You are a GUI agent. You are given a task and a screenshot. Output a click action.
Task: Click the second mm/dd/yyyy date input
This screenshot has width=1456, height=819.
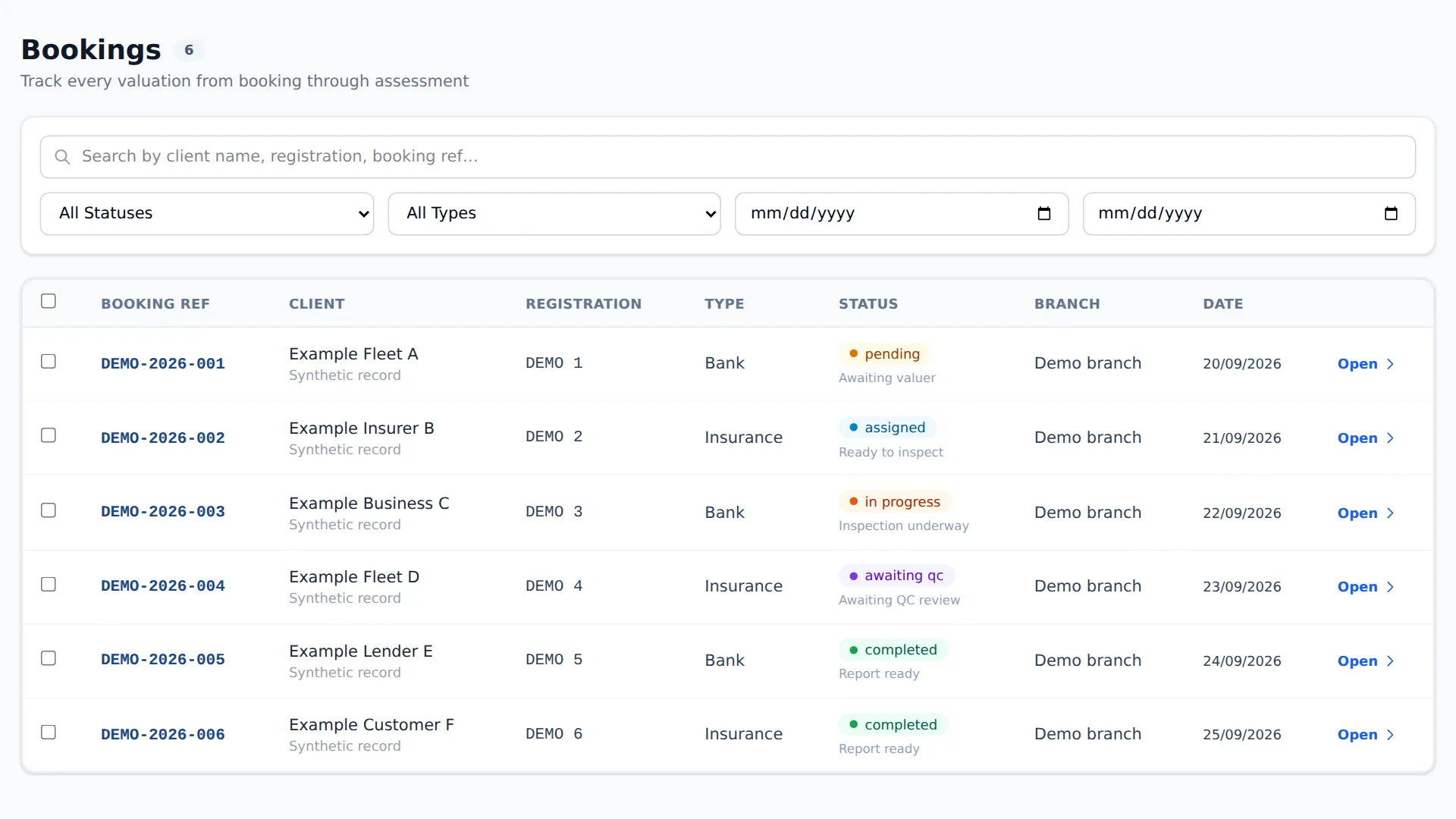pyautogui.click(x=1249, y=214)
